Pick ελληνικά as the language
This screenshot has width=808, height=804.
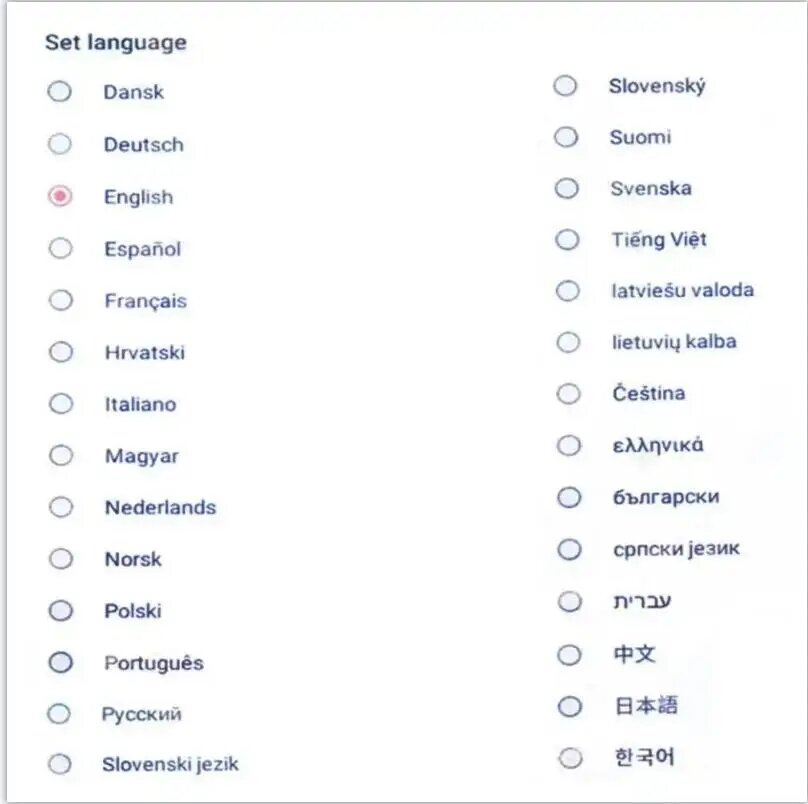click(x=568, y=445)
